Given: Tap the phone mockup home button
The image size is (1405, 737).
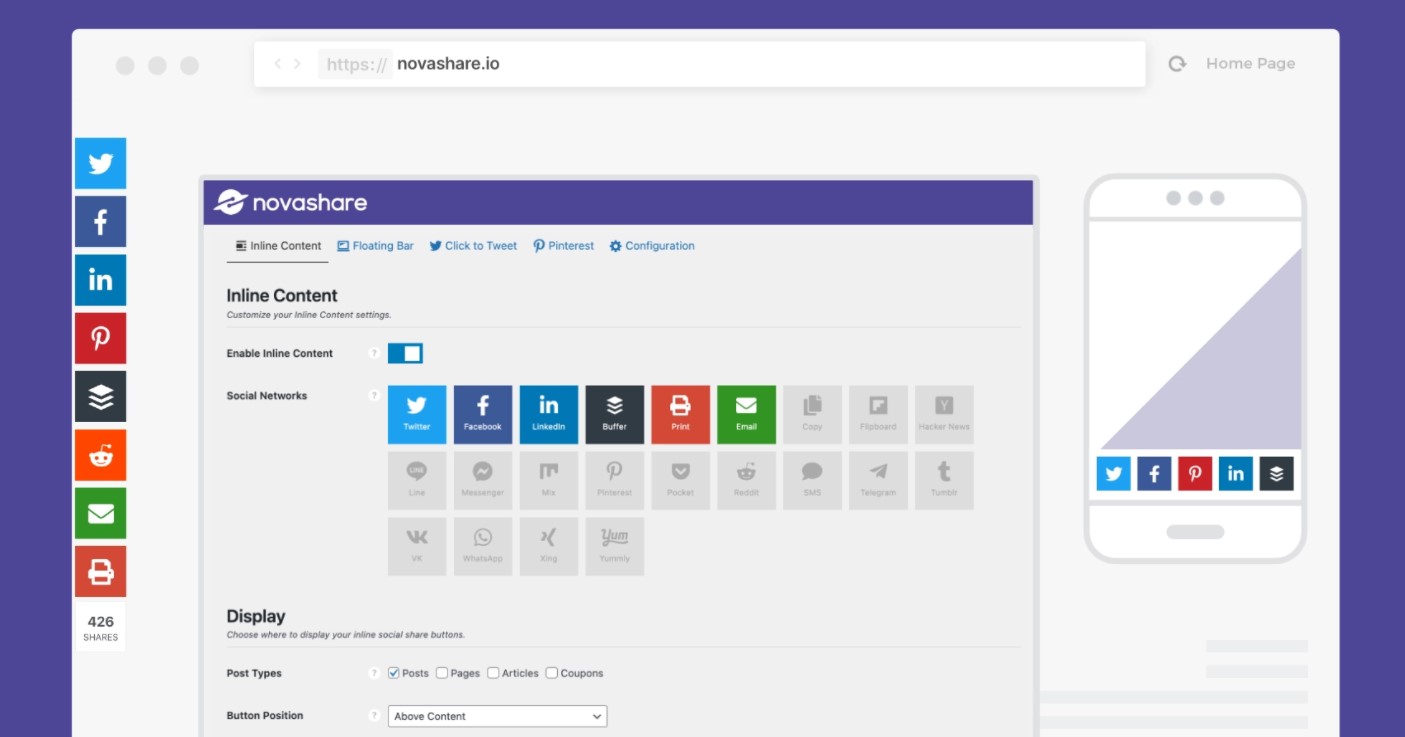Looking at the screenshot, I should [1195, 532].
